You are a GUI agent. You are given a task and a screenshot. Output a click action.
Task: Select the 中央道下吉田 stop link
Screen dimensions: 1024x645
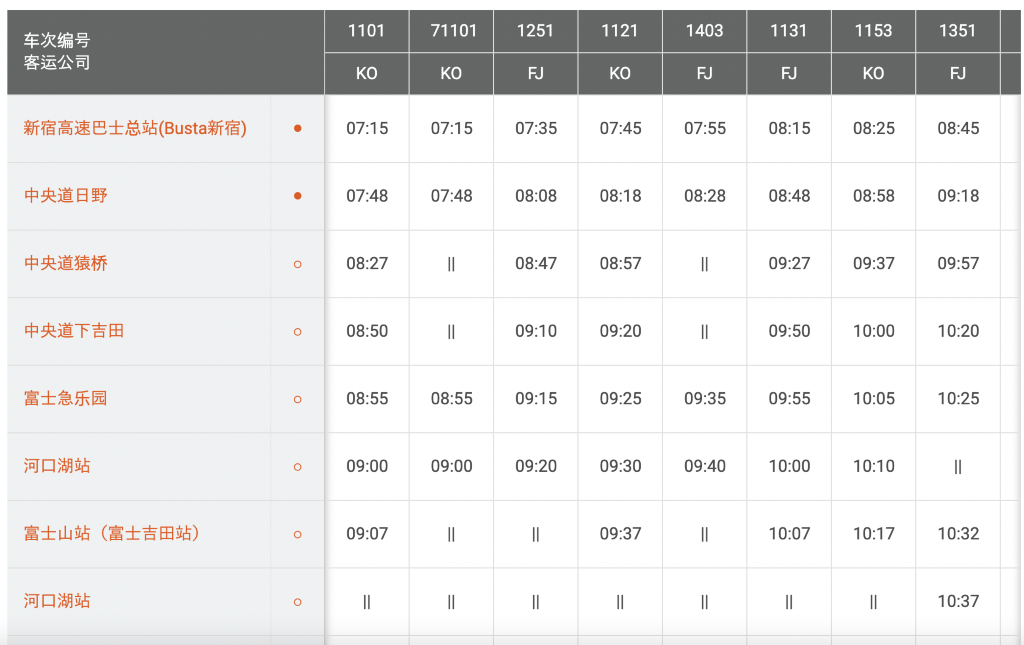[x=74, y=331]
